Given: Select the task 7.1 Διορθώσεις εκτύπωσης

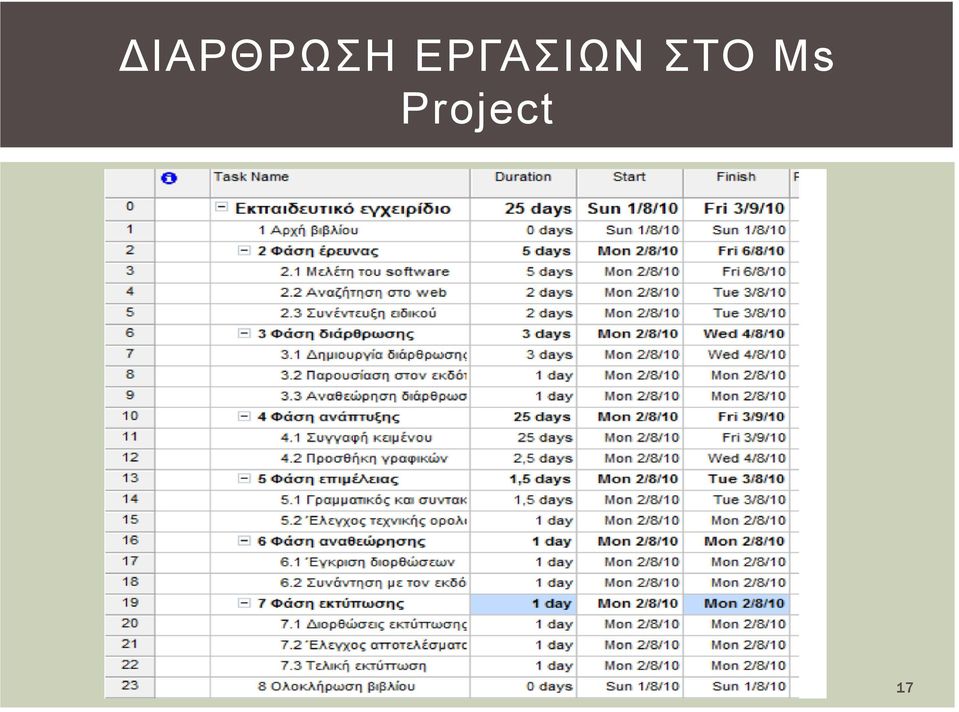Looking at the screenshot, I should (374, 625).
